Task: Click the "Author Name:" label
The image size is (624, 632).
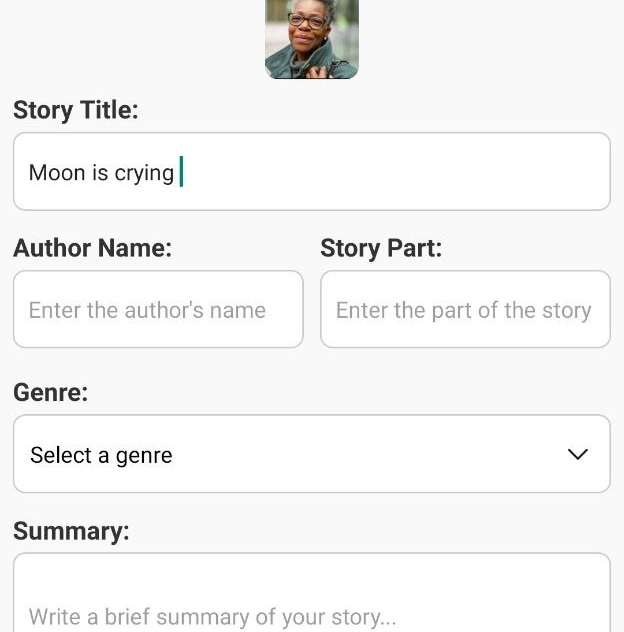Action: (93, 247)
